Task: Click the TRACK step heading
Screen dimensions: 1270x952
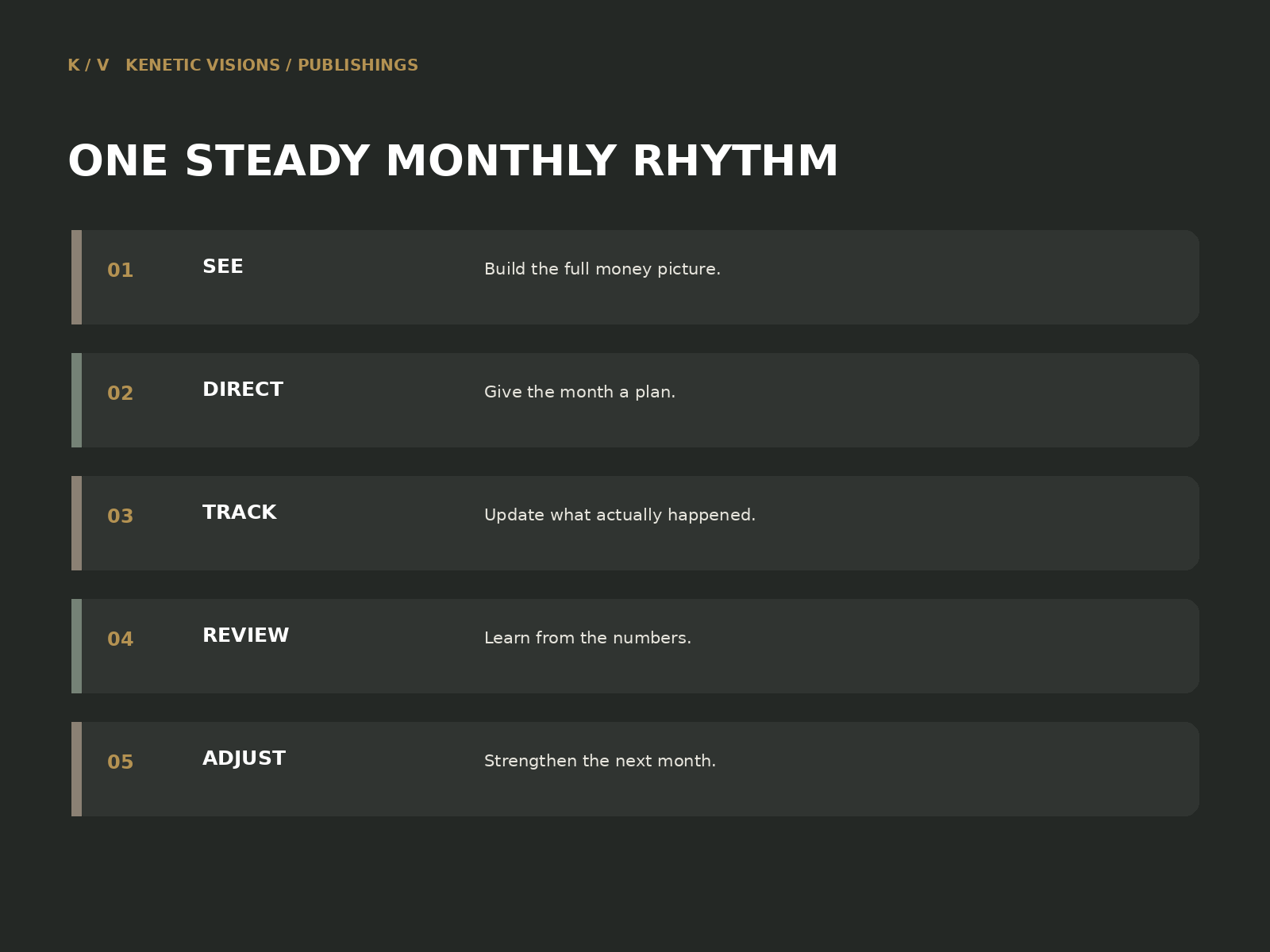Action: coord(239,513)
